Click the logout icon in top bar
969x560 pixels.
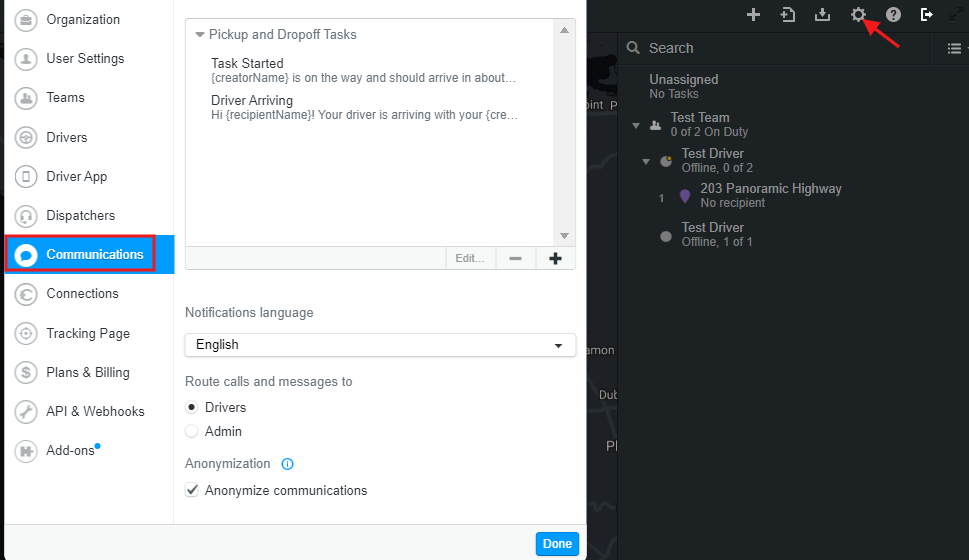click(926, 15)
